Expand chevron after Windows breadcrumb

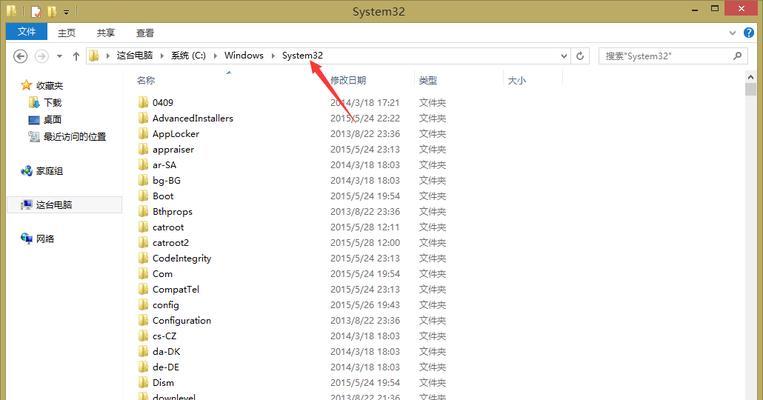coord(273,56)
